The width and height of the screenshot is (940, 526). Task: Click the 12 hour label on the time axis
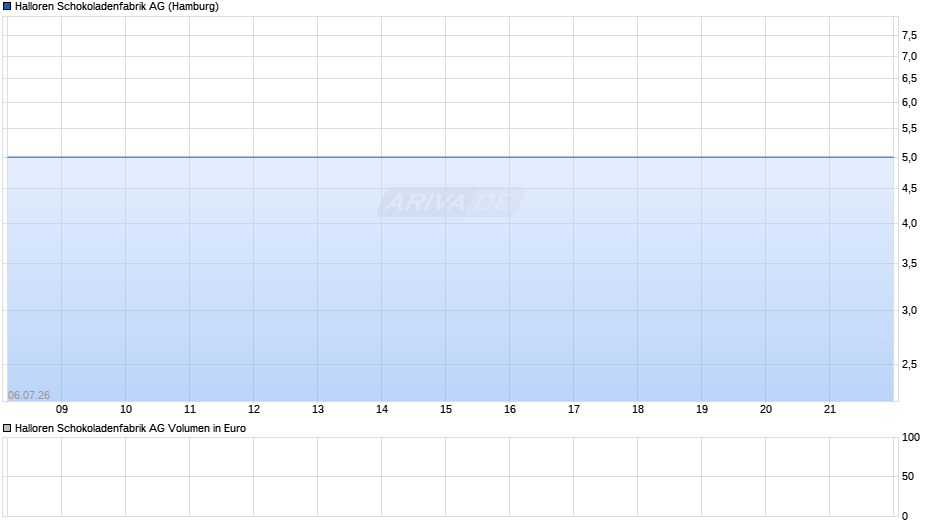pyautogui.click(x=254, y=409)
